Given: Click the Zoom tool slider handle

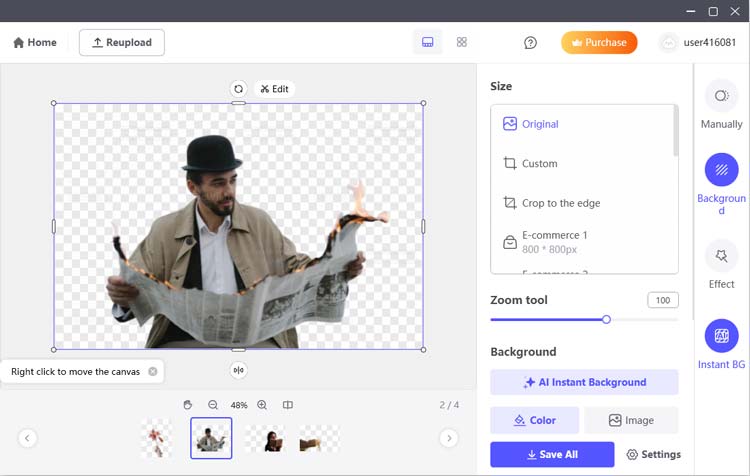Looking at the screenshot, I should [x=606, y=319].
